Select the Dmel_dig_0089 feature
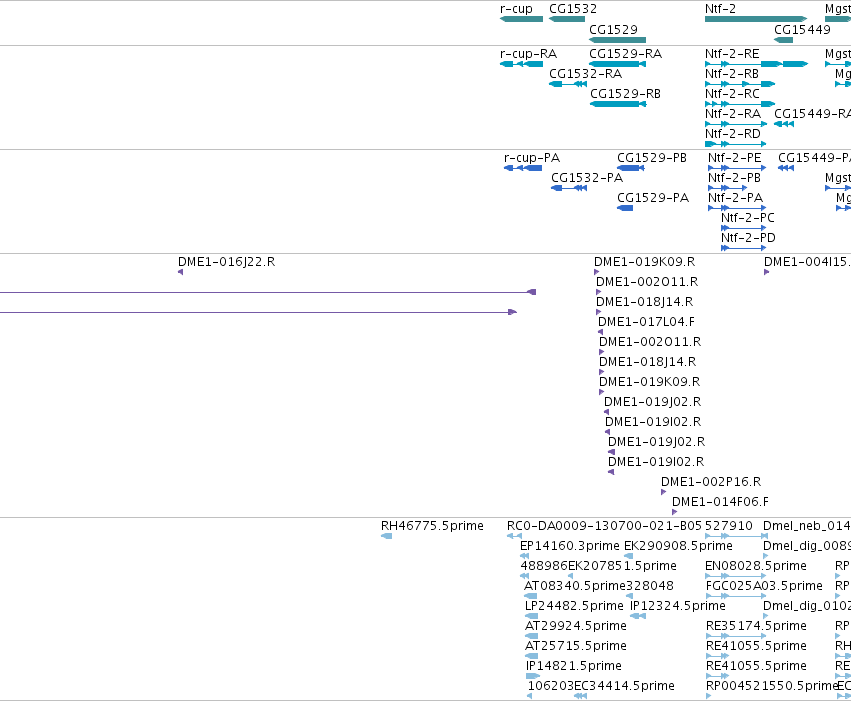The width and height of the screenshot is (851, 701). (766, 557)
